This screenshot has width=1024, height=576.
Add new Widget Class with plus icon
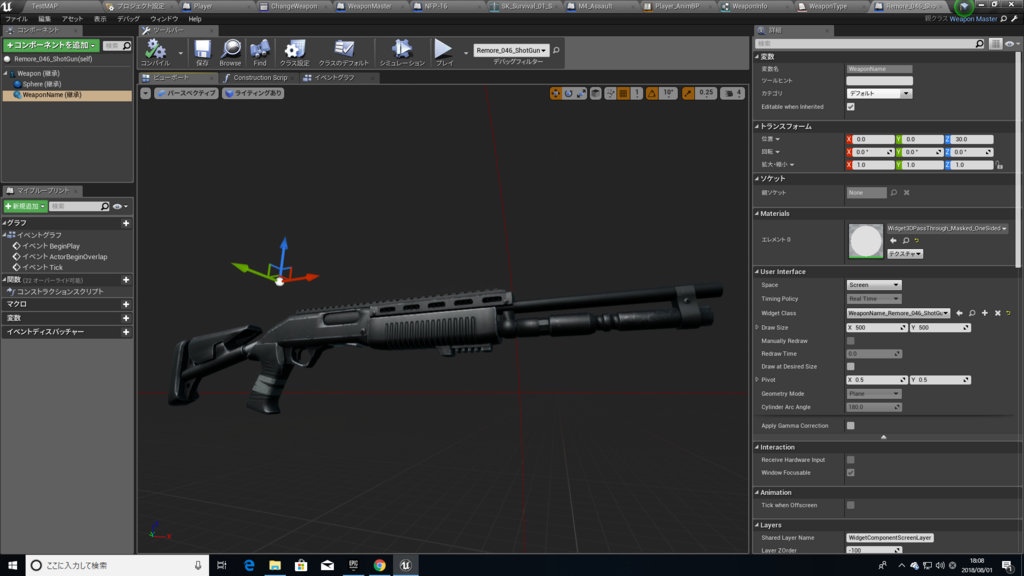pyautogui.click(x=985, y=313)
